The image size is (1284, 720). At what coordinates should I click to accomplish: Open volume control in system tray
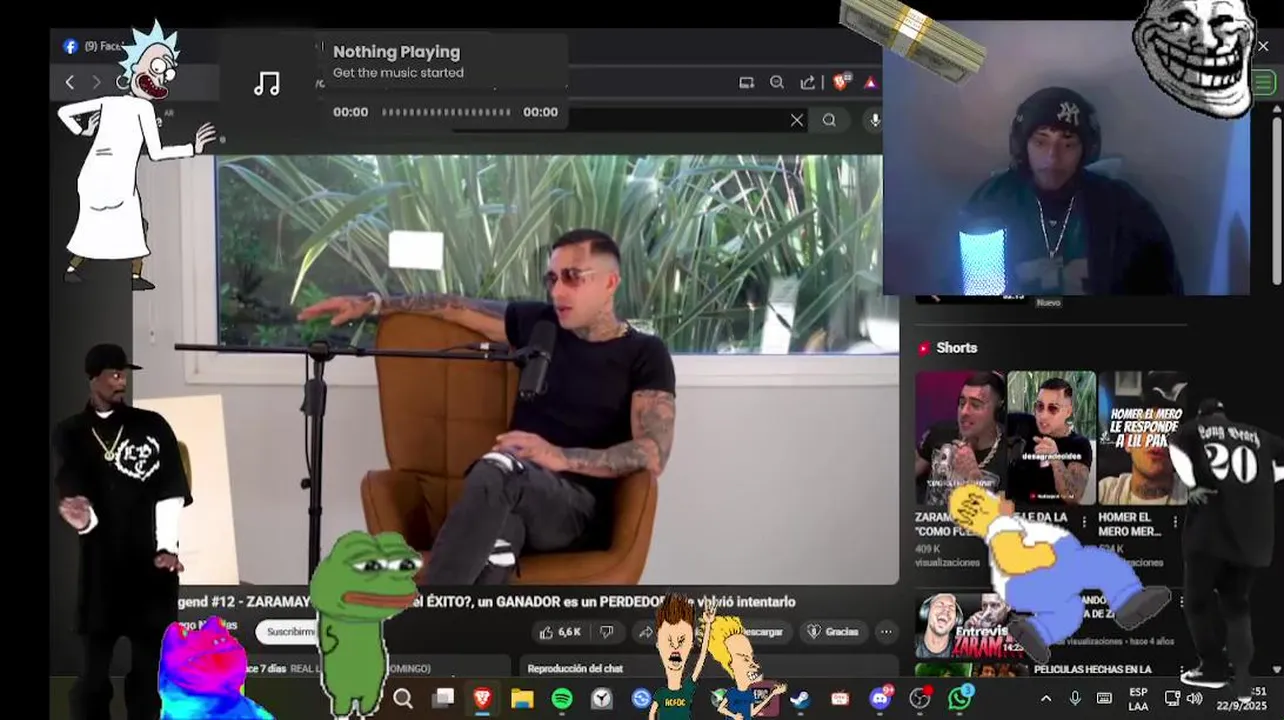pos(1194,698)
